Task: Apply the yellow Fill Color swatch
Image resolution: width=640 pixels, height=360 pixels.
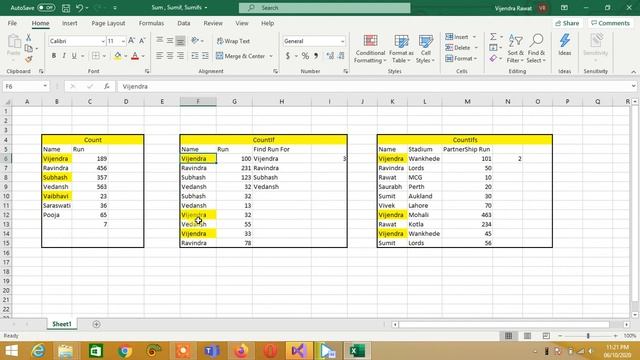Action: point(118,56)
